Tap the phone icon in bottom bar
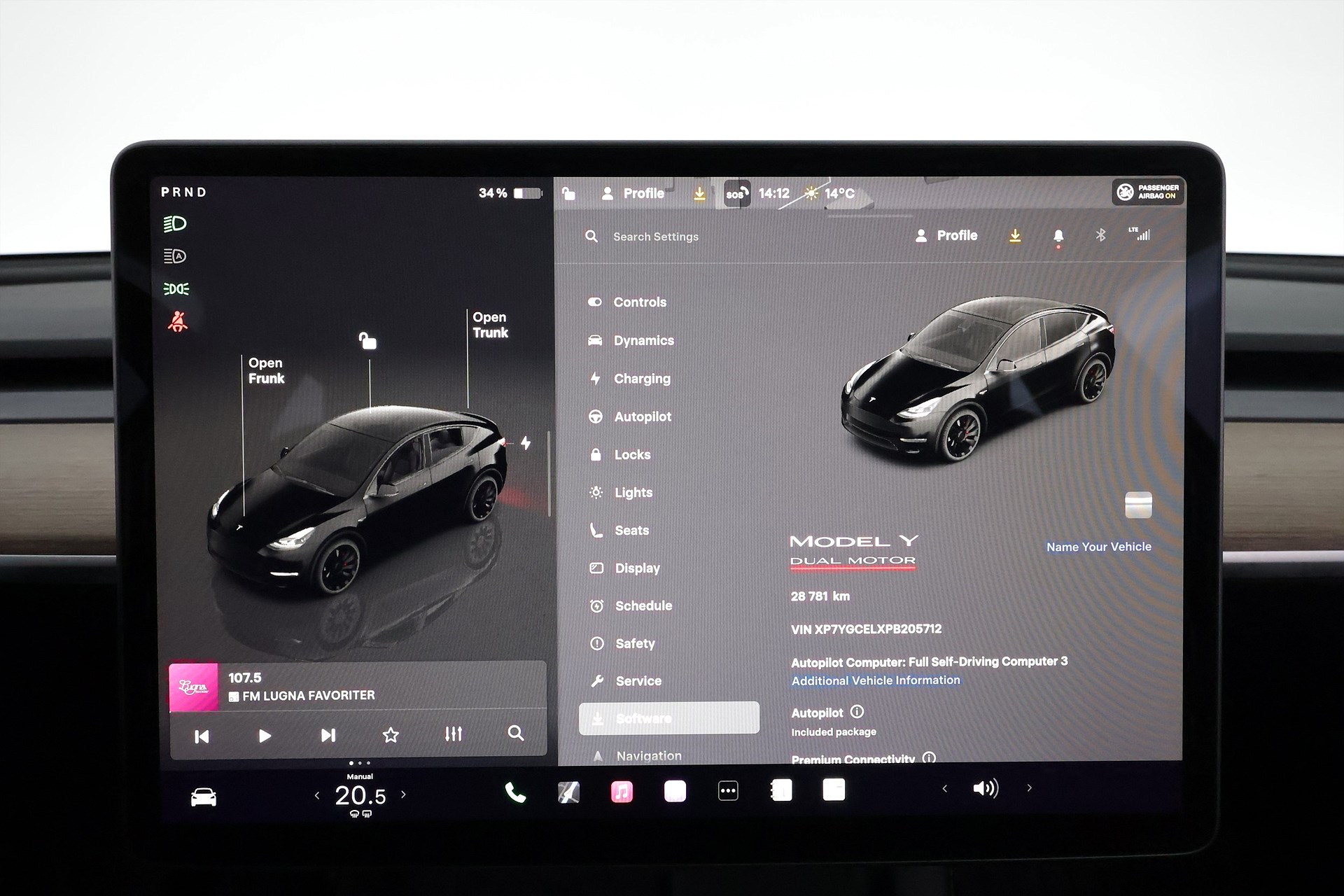 (515, 792)
